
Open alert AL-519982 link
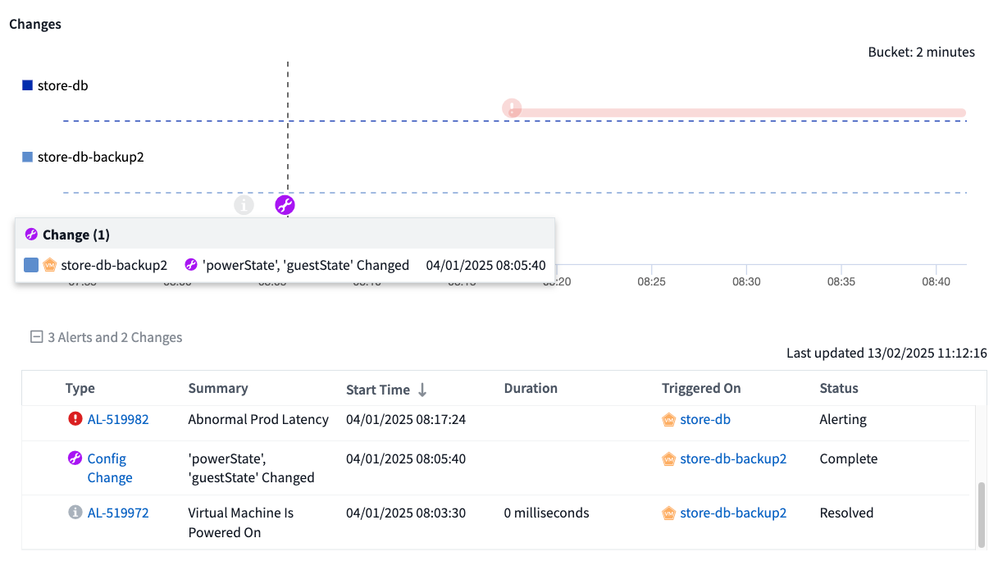(x=118, y=420)
